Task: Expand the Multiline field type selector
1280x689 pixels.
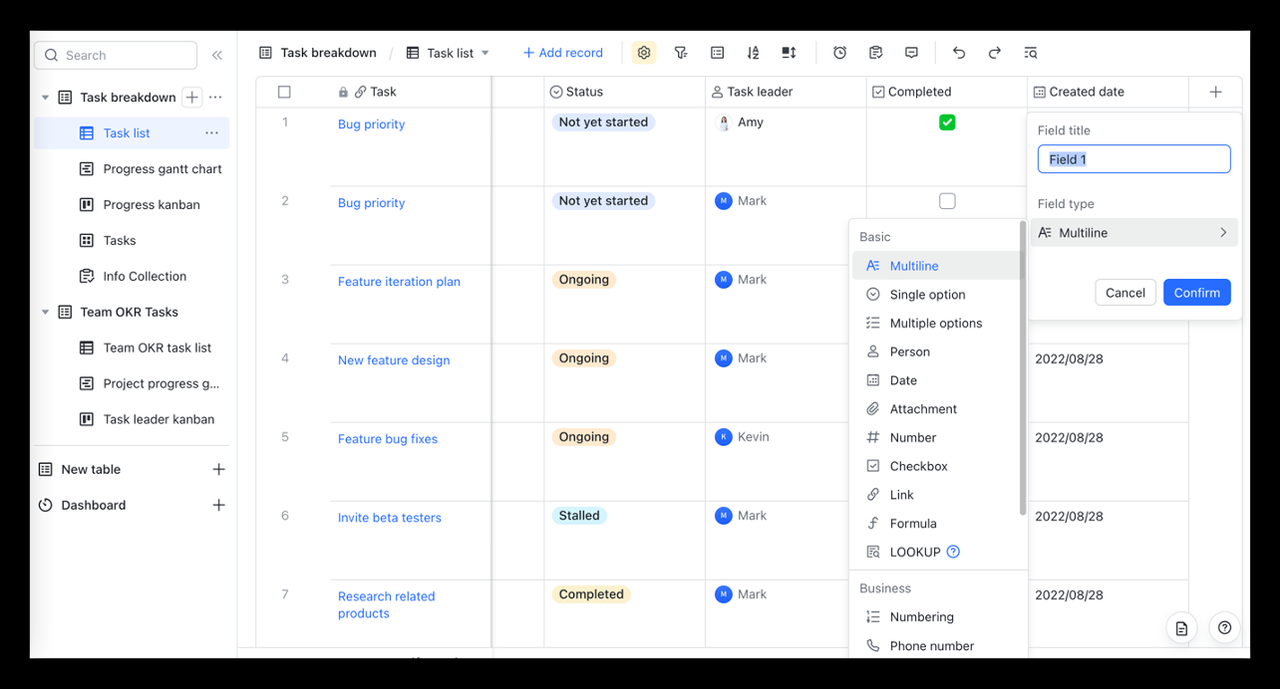Action: click(1134, 233)
